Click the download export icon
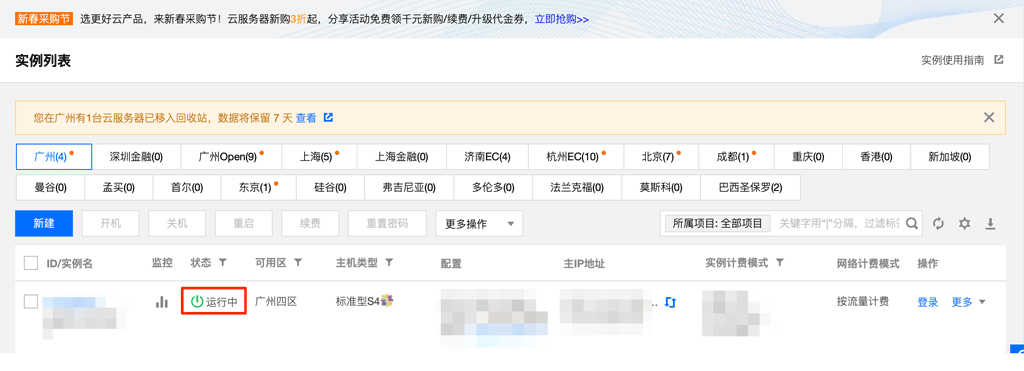The width and height of the screenshot is (1024, 371). click(990, 223)
